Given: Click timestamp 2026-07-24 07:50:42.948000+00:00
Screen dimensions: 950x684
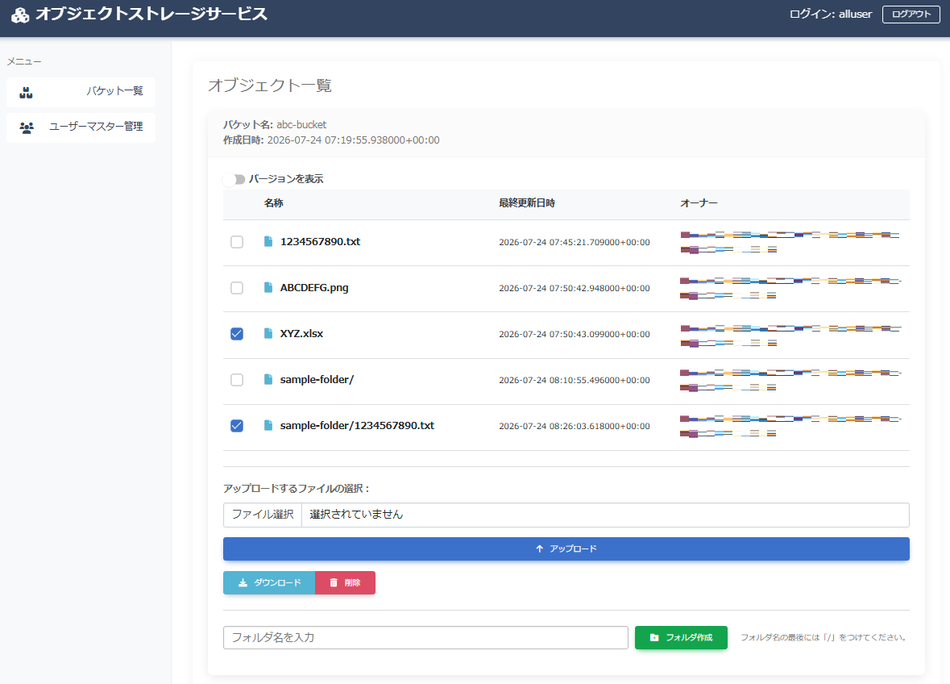Looking at the screenshot, I should coord(574,288).
